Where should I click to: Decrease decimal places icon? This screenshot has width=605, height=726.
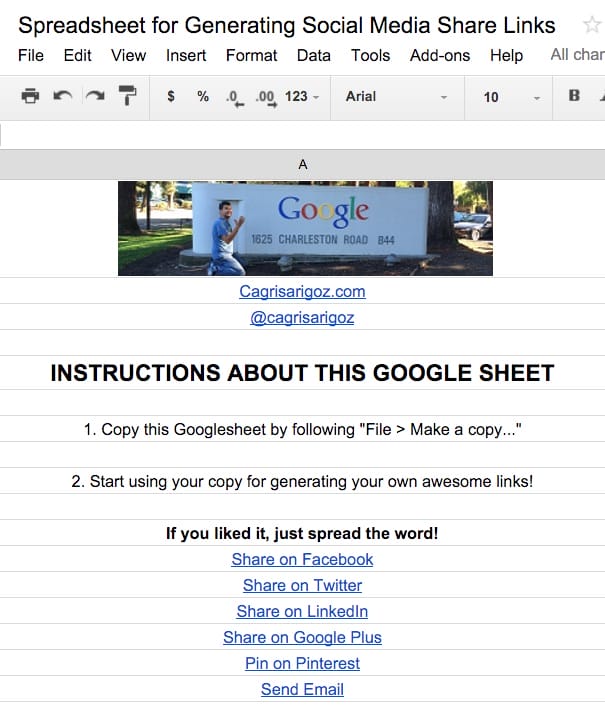point(235,97)
